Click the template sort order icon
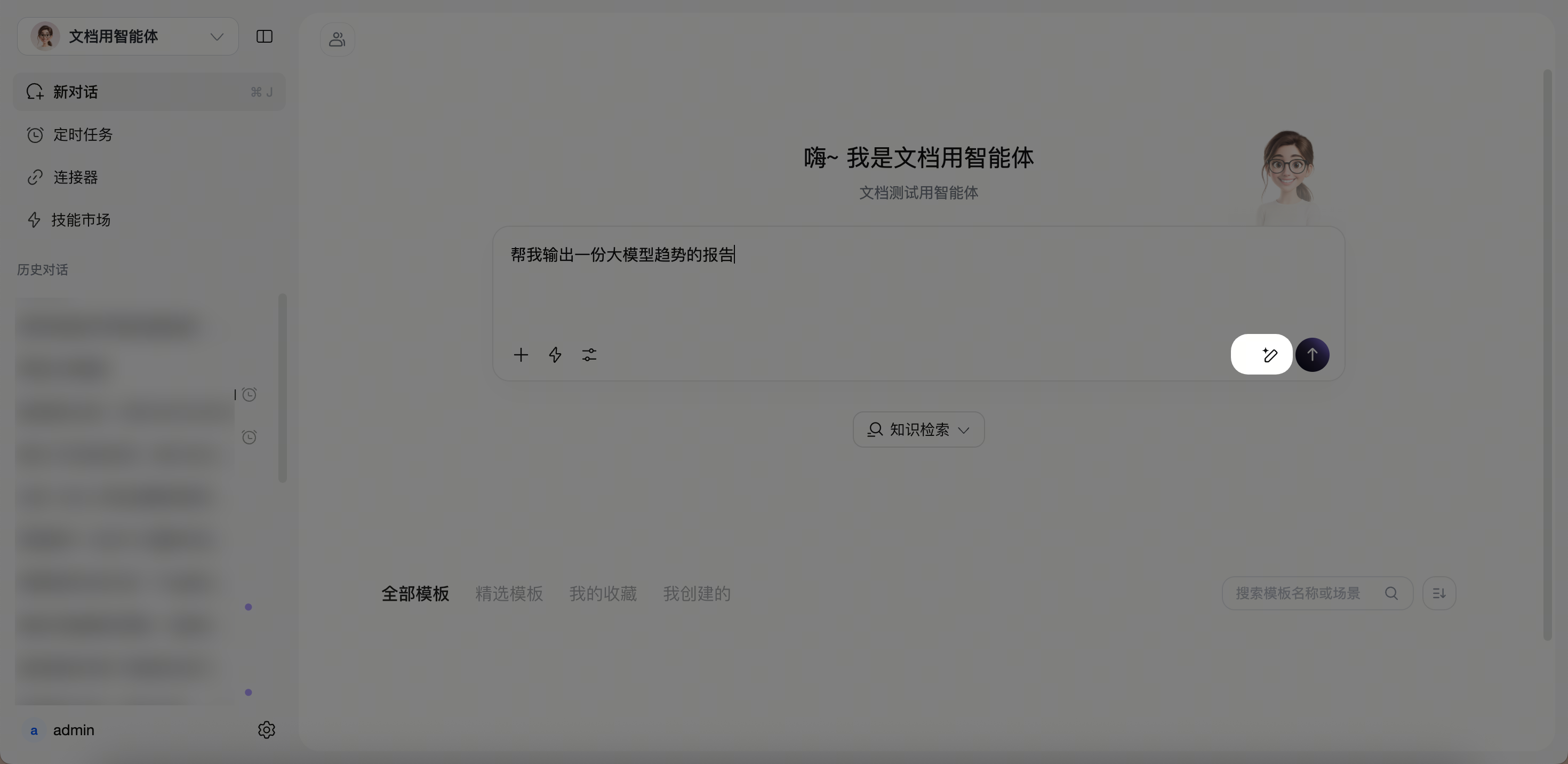This screenshot has width=1568, height=764. click(x=1439, y=594)
